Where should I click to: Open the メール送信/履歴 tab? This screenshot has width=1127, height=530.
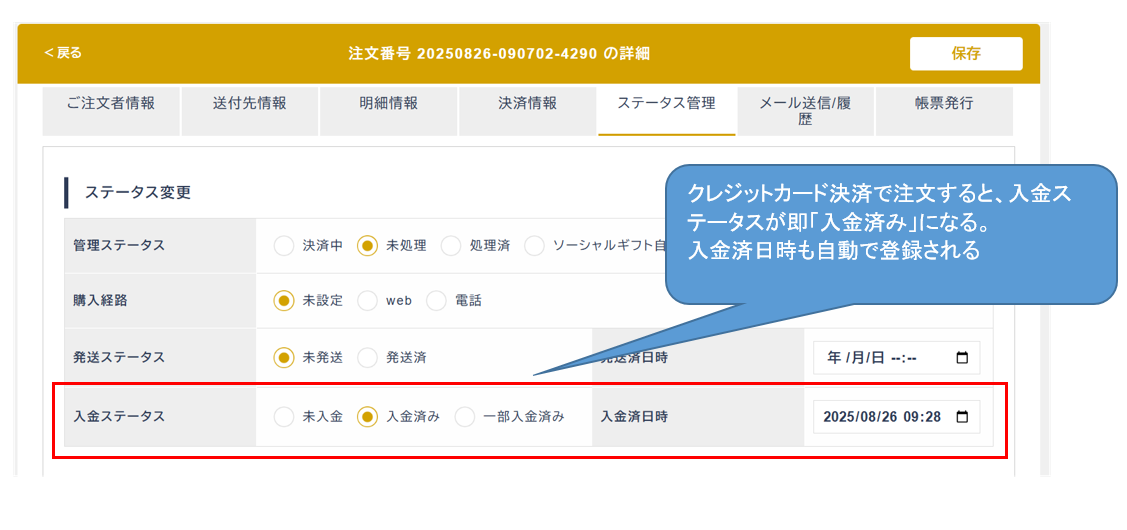[805, 110]
